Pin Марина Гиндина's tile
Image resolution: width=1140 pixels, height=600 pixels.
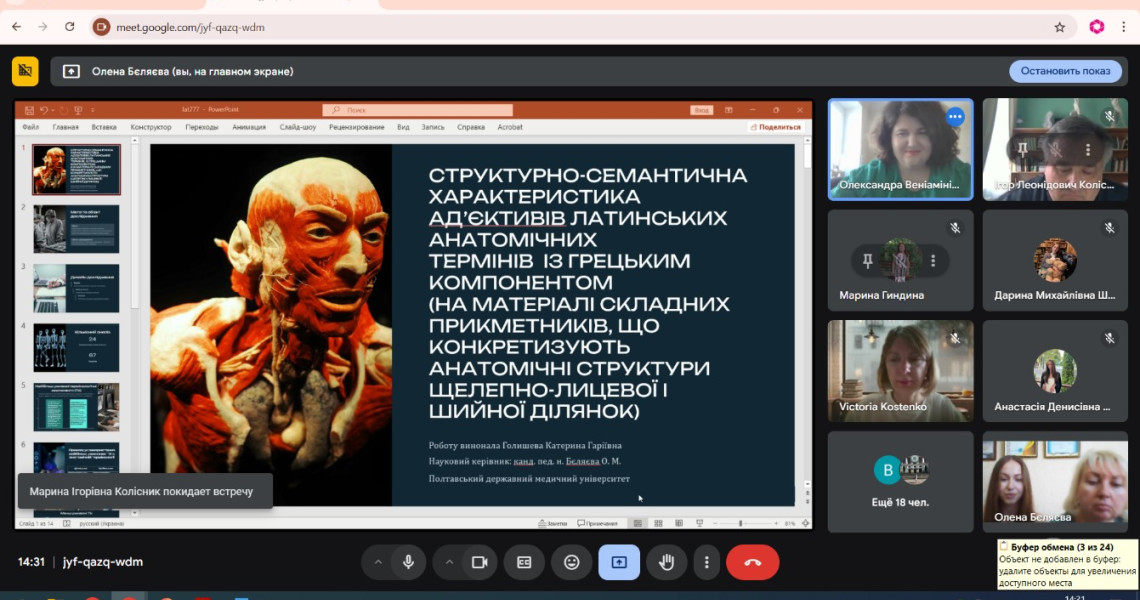(x=867, y=260)
